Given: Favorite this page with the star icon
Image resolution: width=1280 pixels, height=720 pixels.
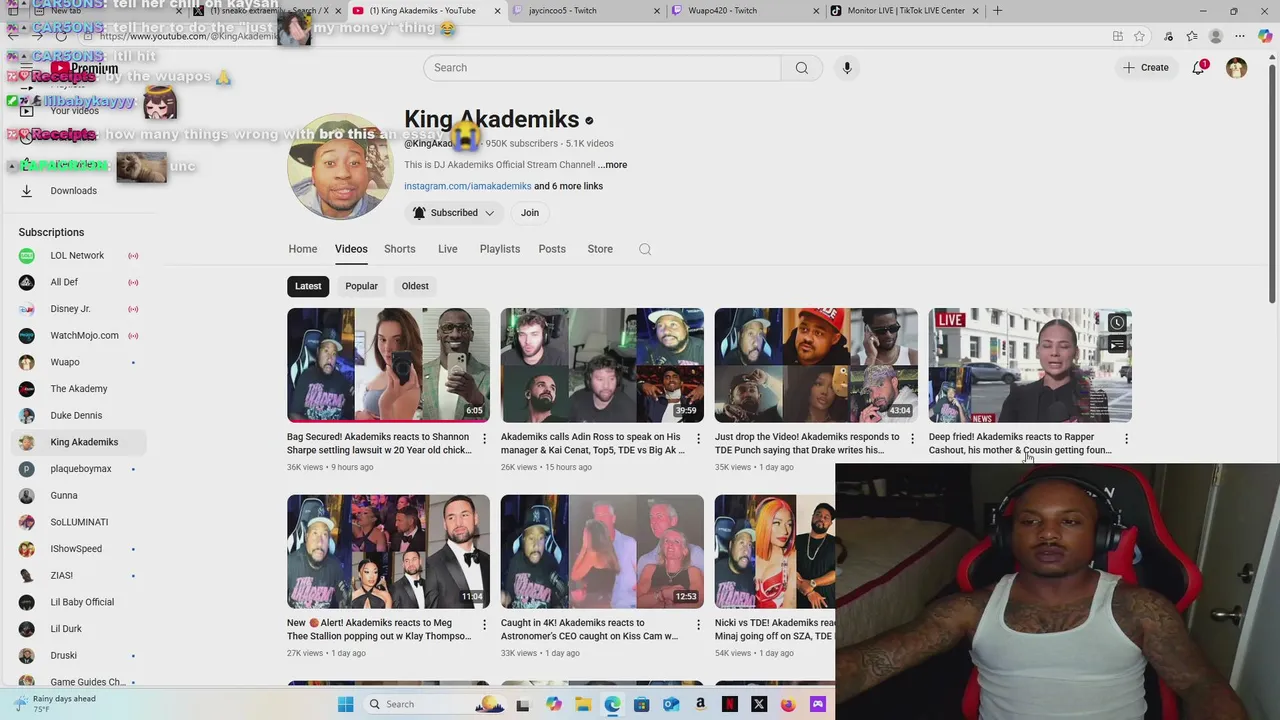Looking at the screenshot, I should pyautogui.click(x=1139, y=37).
